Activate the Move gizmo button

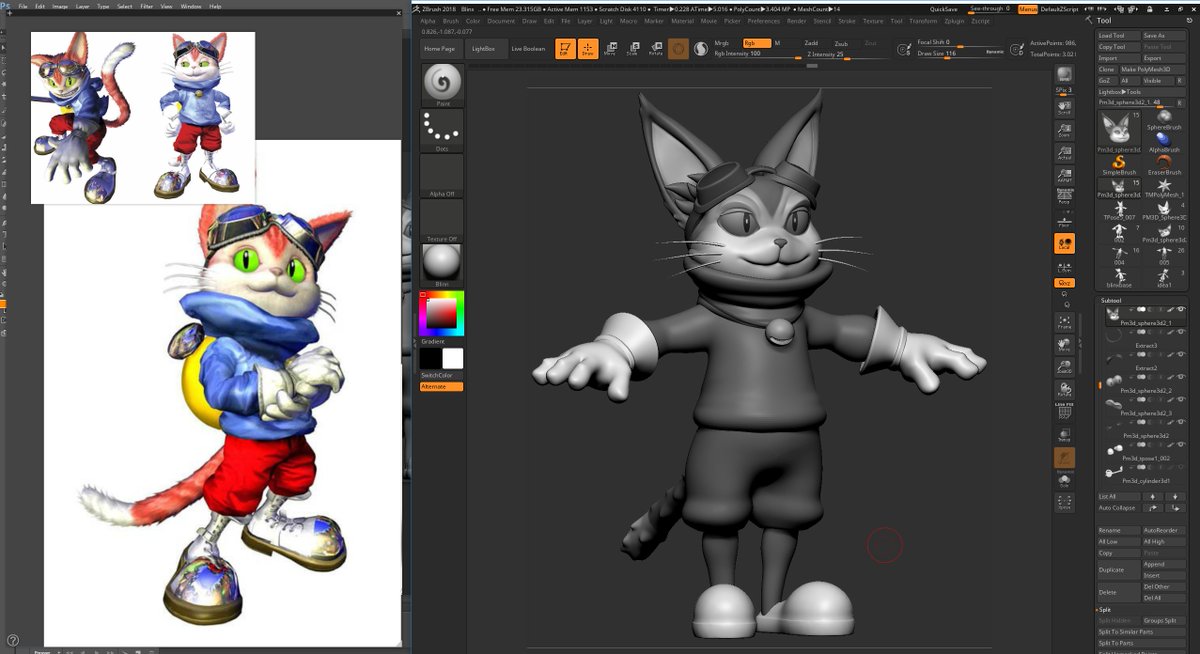610,48
